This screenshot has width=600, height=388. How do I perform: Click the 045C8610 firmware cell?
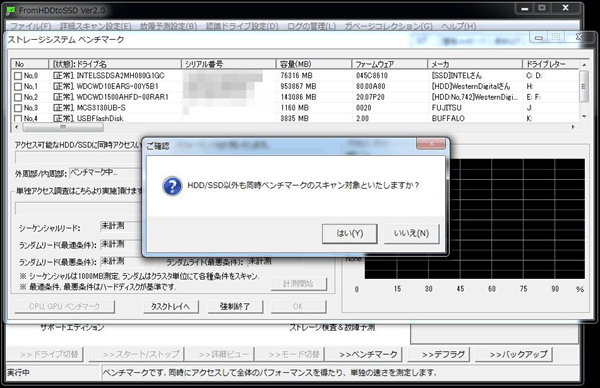click(x=372, y=76)
